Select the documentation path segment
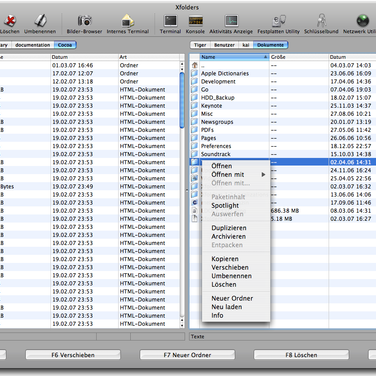This screenshot has height=376, width=376. coord(33,45)
